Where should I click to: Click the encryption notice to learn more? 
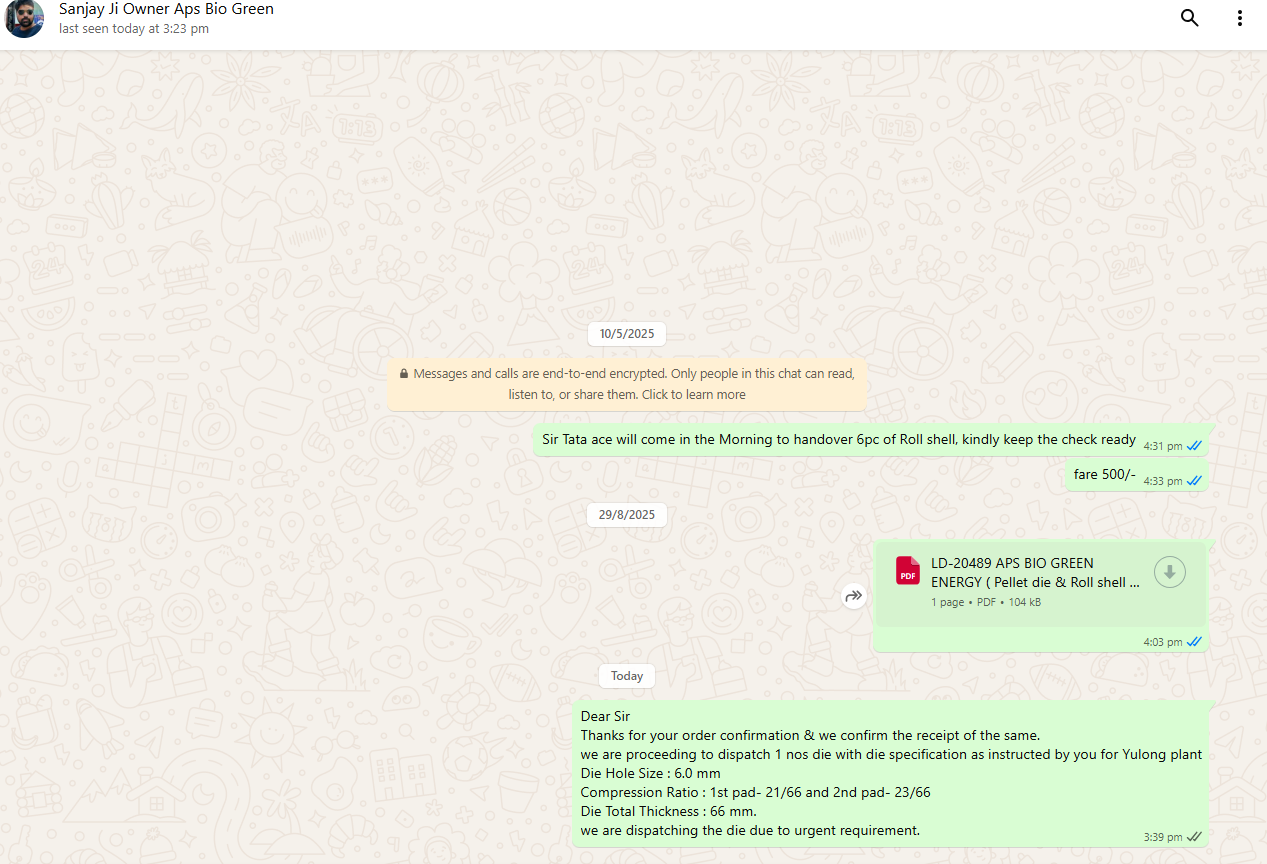pyautogui.click(x=627, y=384)
